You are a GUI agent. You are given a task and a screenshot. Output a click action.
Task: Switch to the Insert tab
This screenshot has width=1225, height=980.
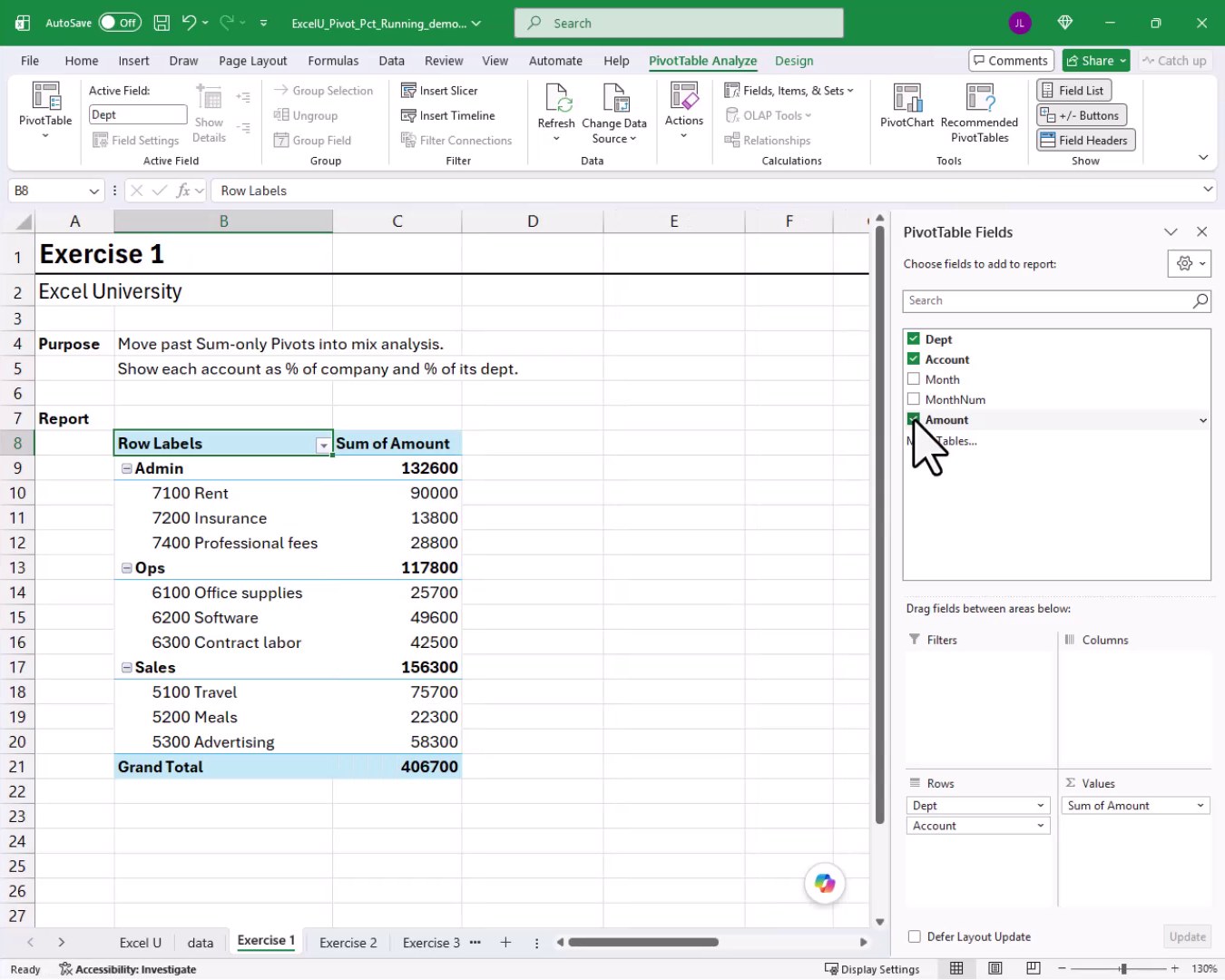point(133,61)
